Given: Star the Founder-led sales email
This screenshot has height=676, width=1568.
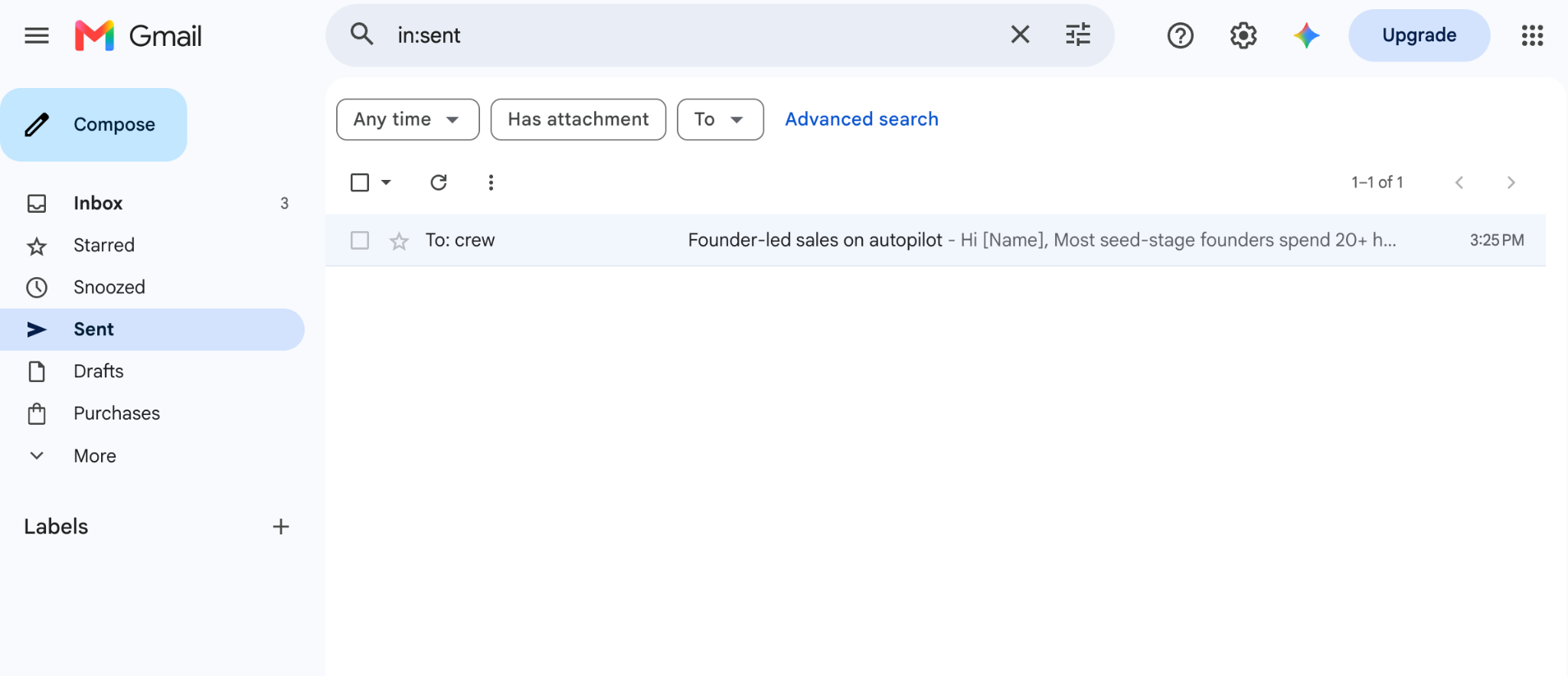Looking at the screenshot, I should click(399, 241).
